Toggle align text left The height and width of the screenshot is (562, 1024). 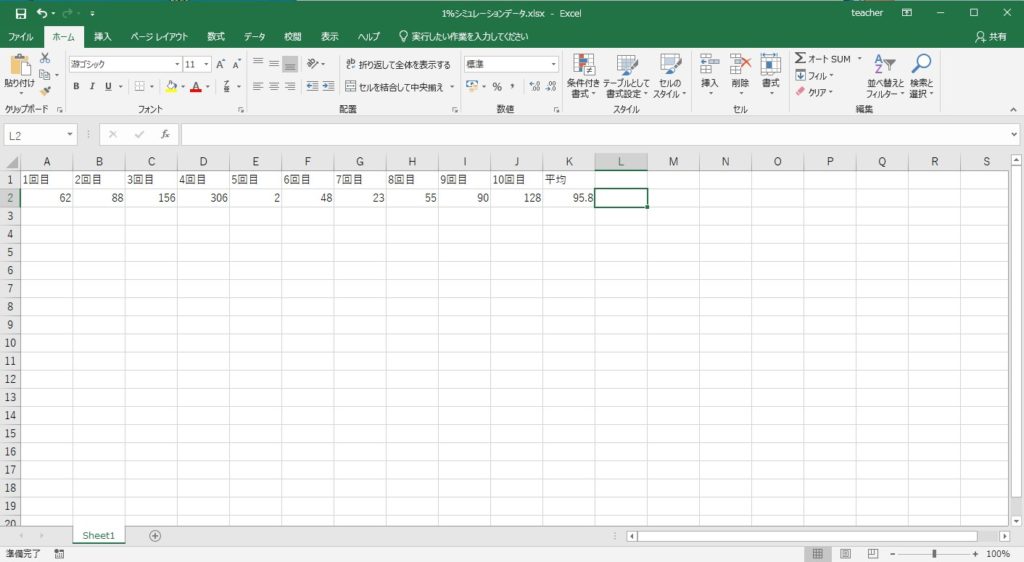coord(258,86)
